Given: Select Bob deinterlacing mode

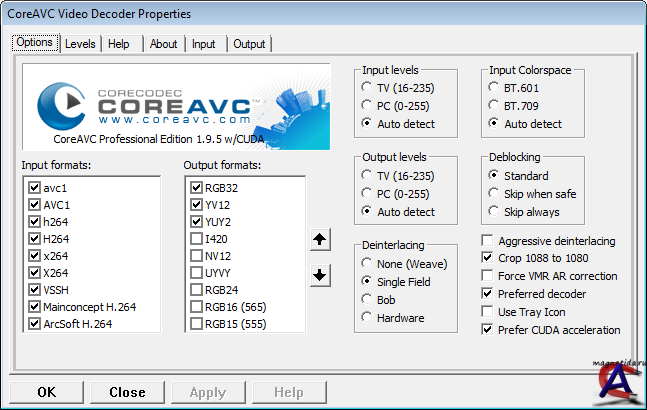Looking at the screenshot, I should point(369,300).
